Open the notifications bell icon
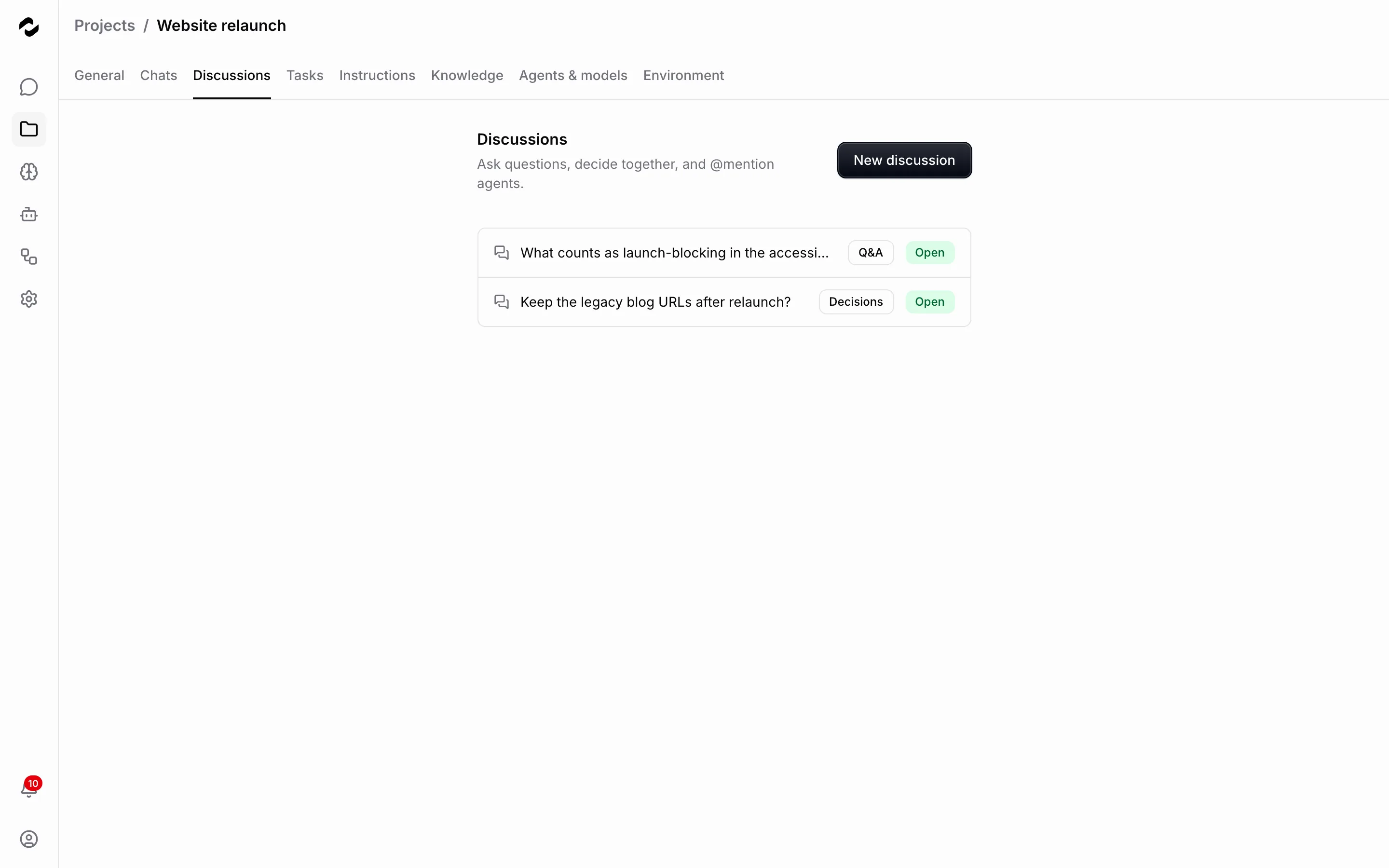The width and height of the screenshot is (1389, 868). pyautogui.click(x=28, y=790)
